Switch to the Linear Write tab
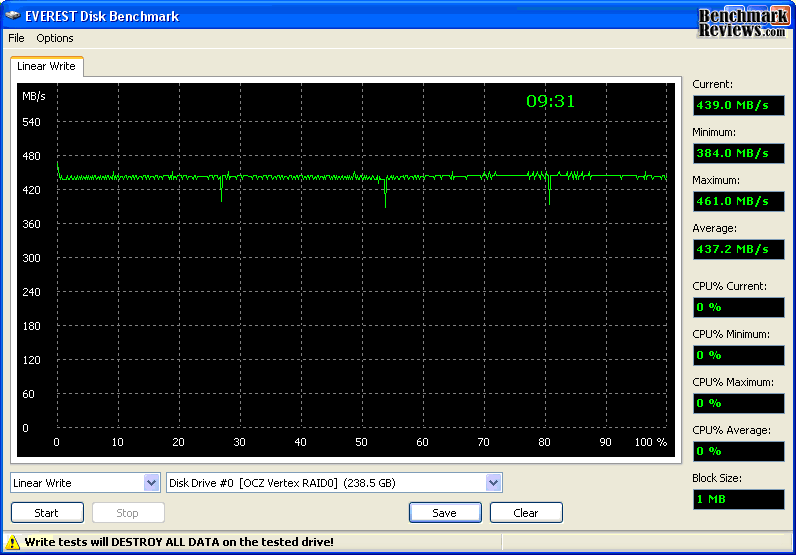The height and width of the screenshot is (555, 796). coord(45,66)
